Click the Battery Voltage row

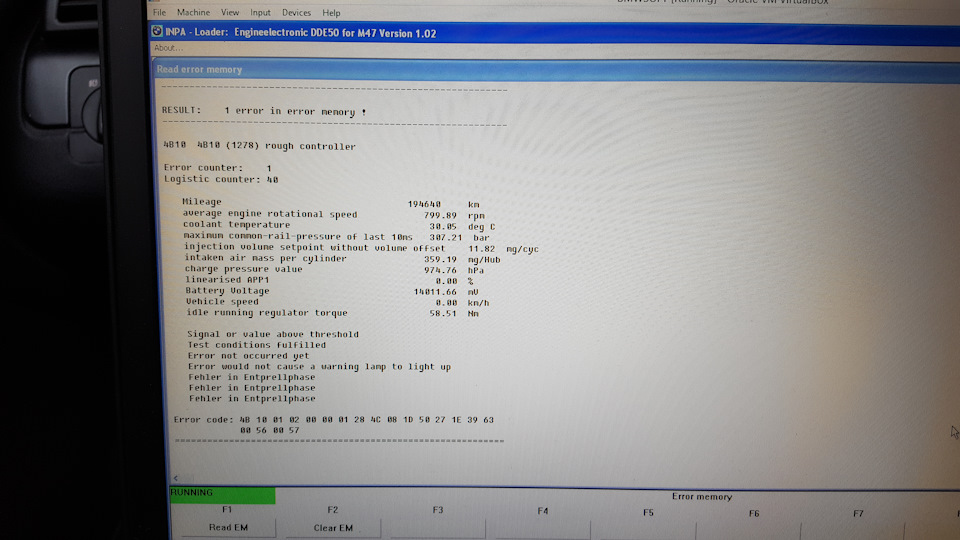click(x=332, y=291)
